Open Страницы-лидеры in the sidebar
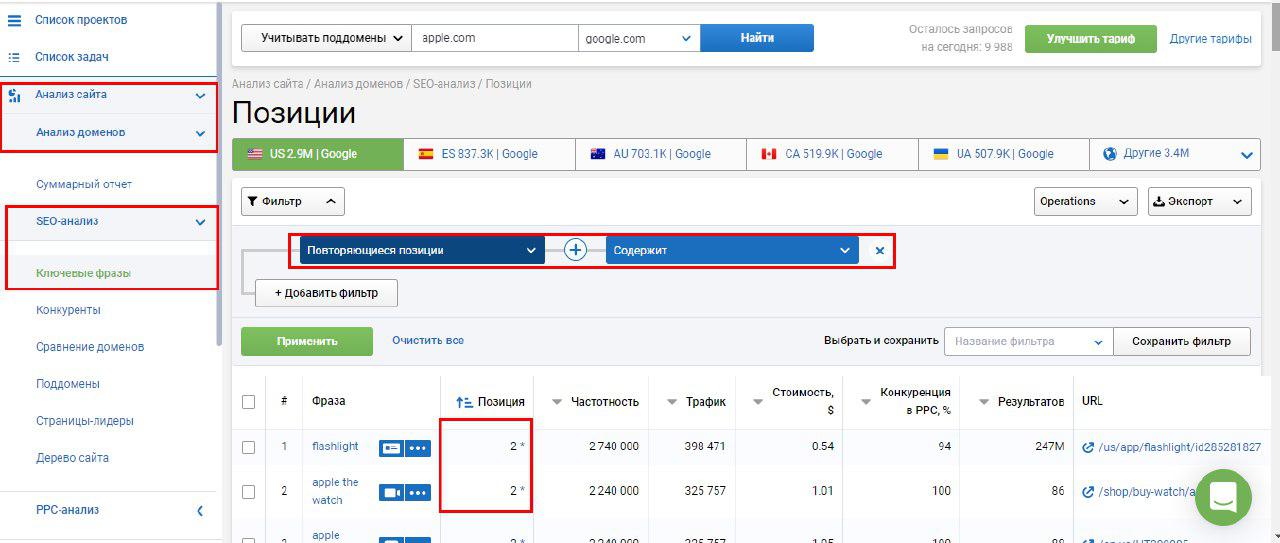This screenshot has width=1280, height=543. (85, 421)
